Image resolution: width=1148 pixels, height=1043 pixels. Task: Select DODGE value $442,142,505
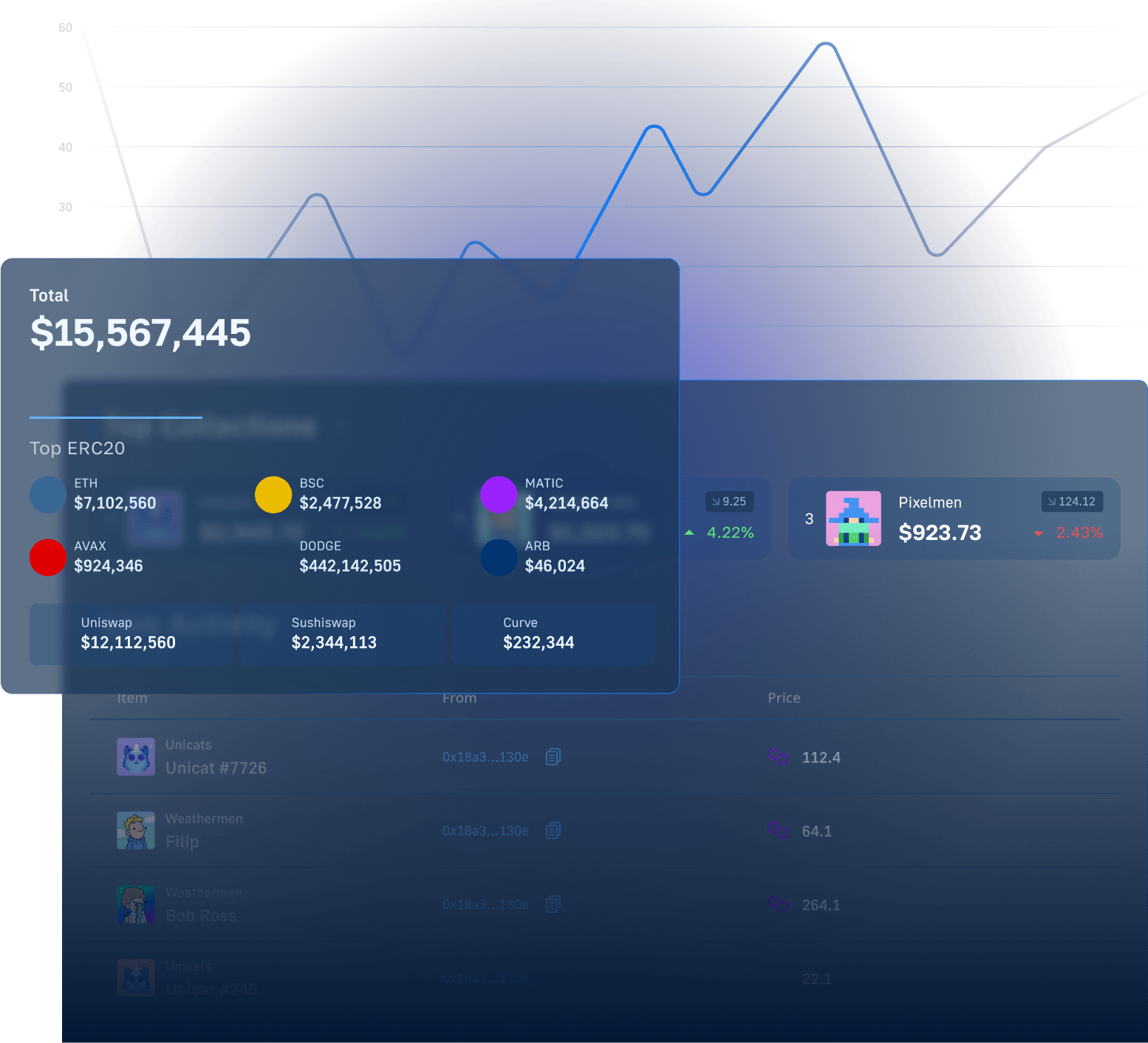350,566
